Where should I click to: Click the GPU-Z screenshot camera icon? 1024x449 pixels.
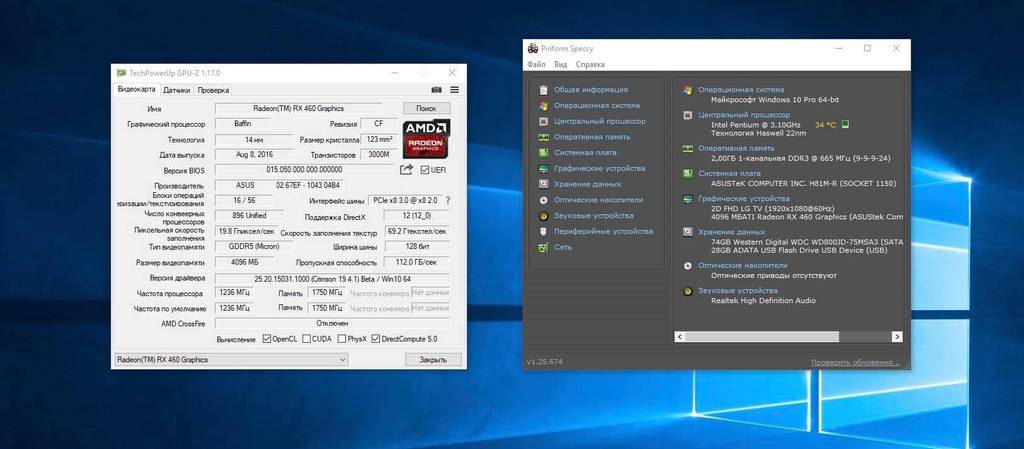tap(437, 90)
